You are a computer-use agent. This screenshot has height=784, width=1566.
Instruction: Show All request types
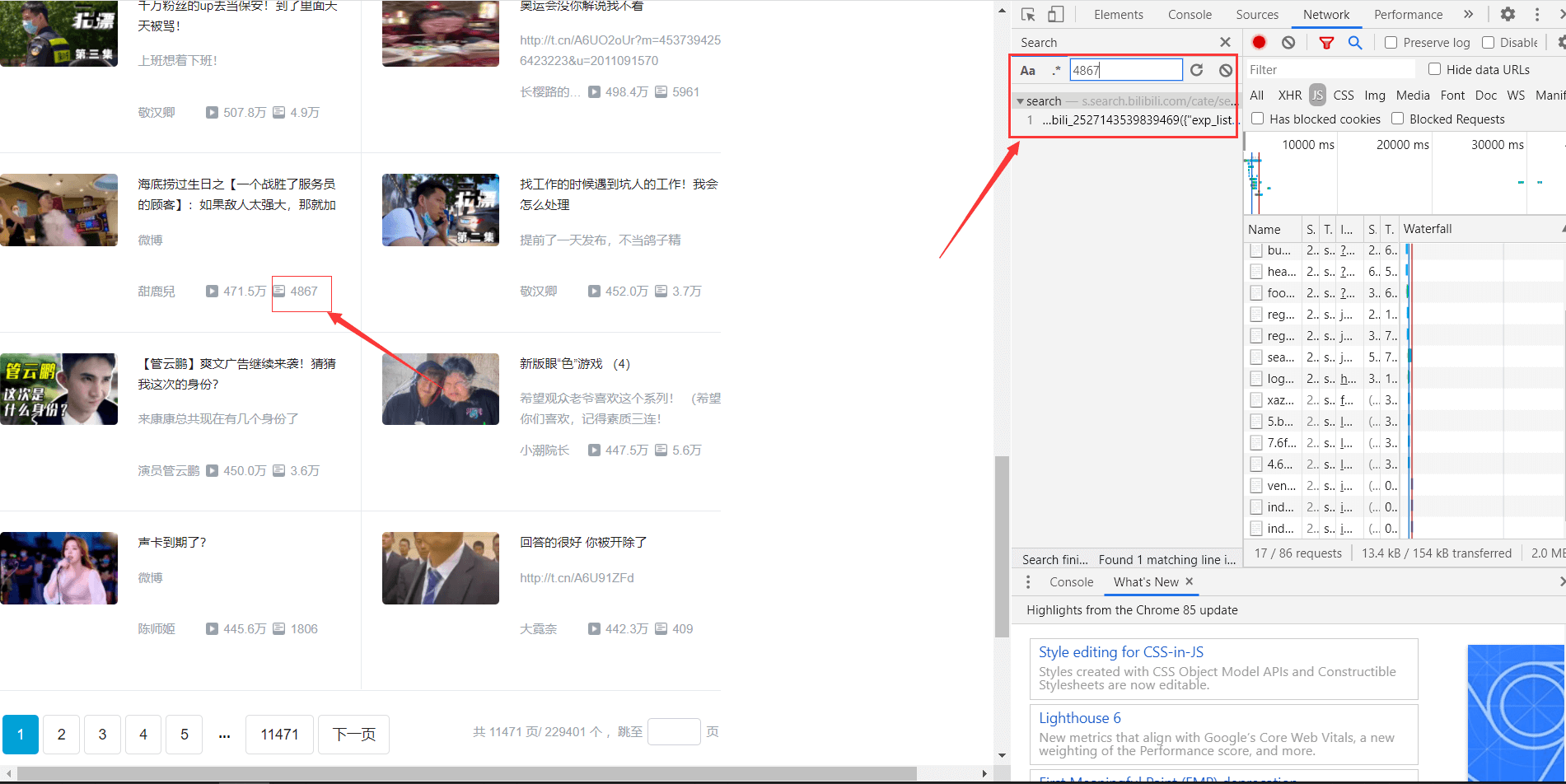coord(1257,96)
